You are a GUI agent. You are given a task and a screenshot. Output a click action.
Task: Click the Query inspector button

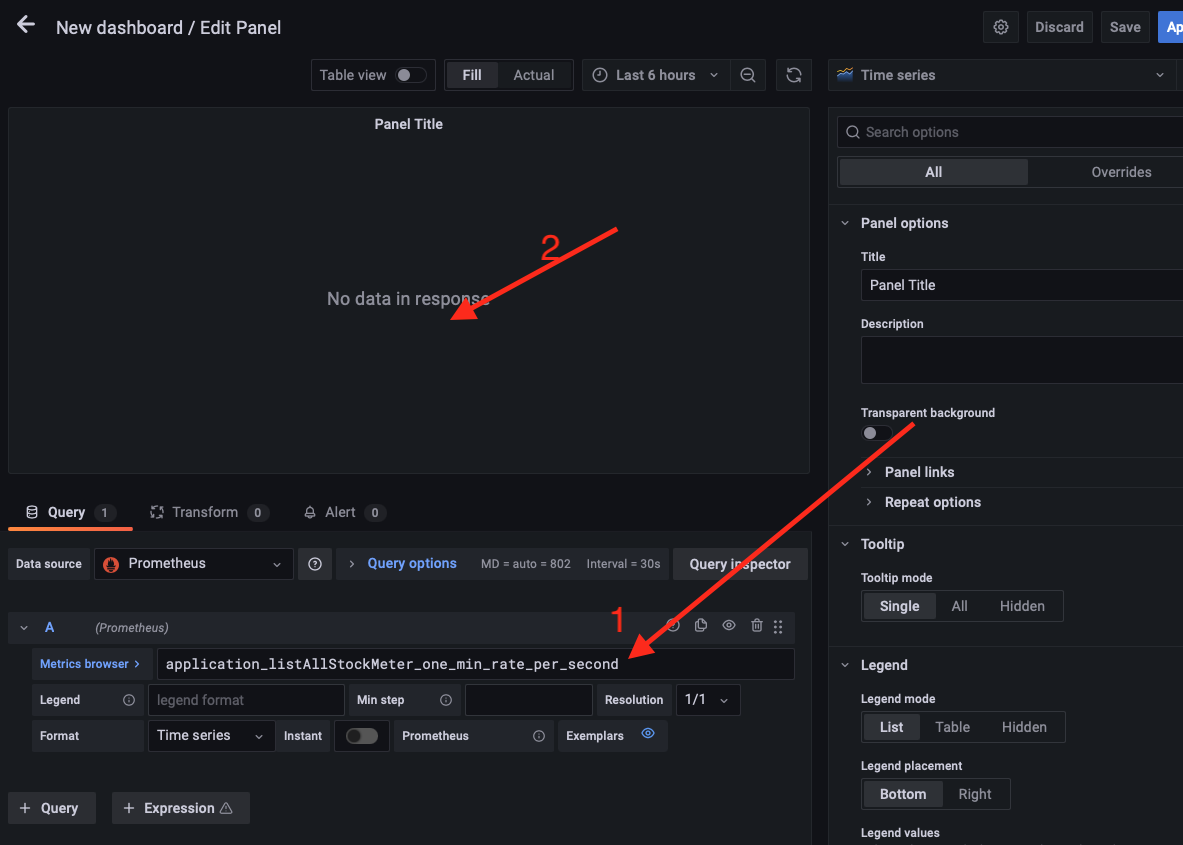coord(739,564)
